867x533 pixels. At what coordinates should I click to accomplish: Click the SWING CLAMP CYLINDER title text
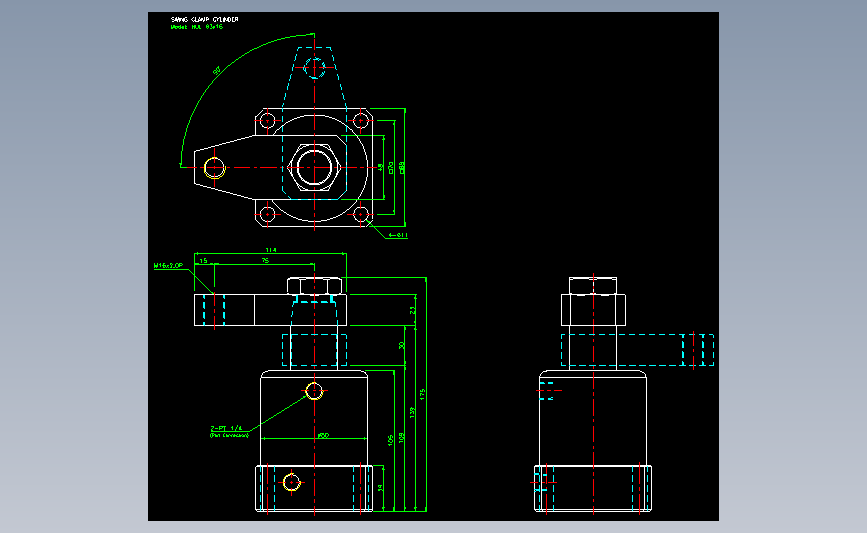tap(205, 19)
